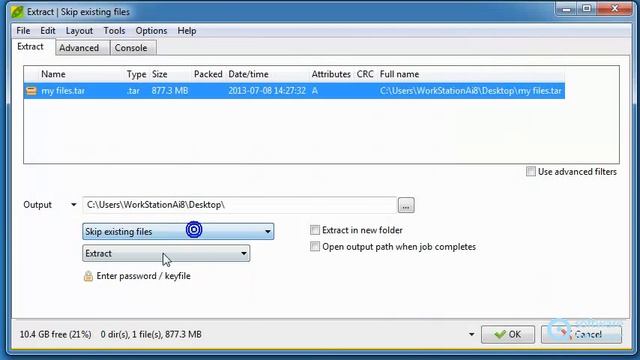Viewport: 640px width, 360px height.
Task: Click the Full name column header
Action: point(399,74)
